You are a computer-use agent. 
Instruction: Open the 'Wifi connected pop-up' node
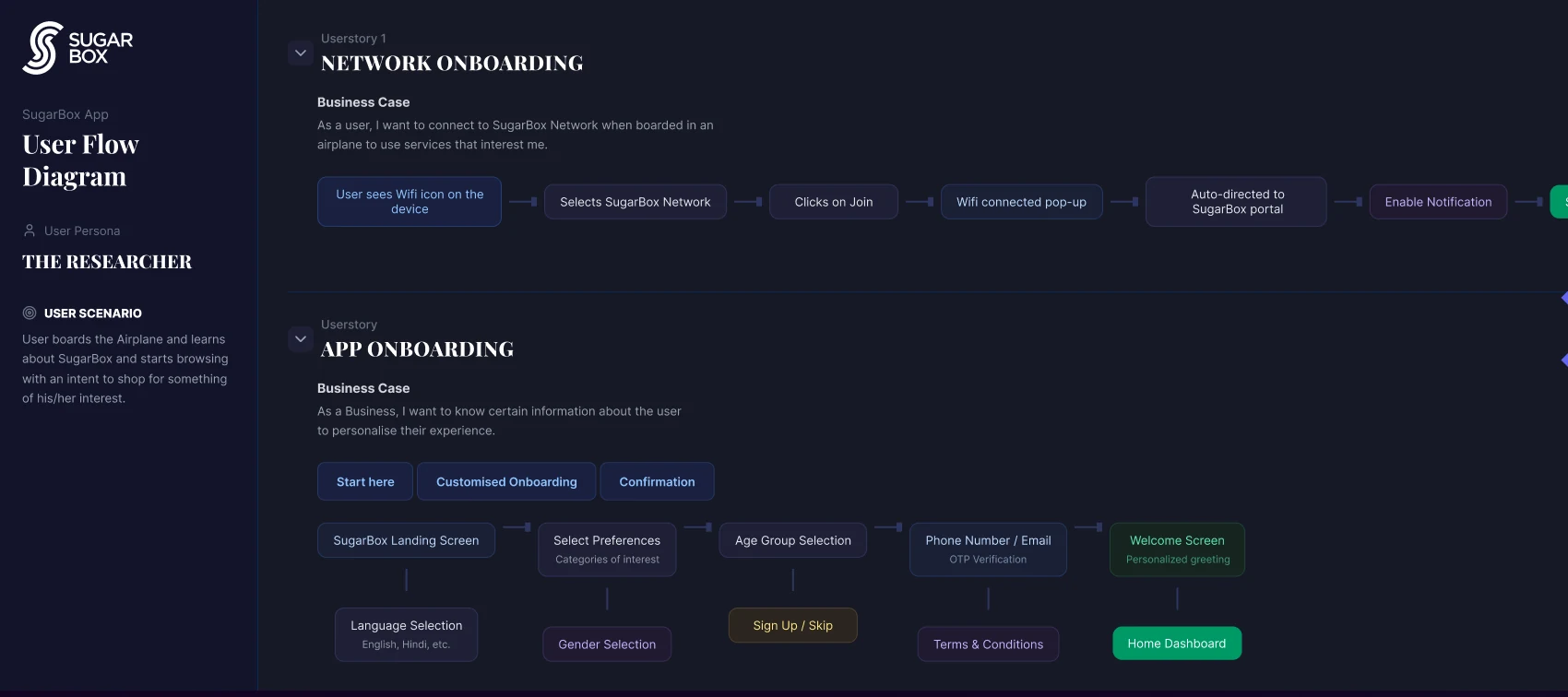point(1021,202)
